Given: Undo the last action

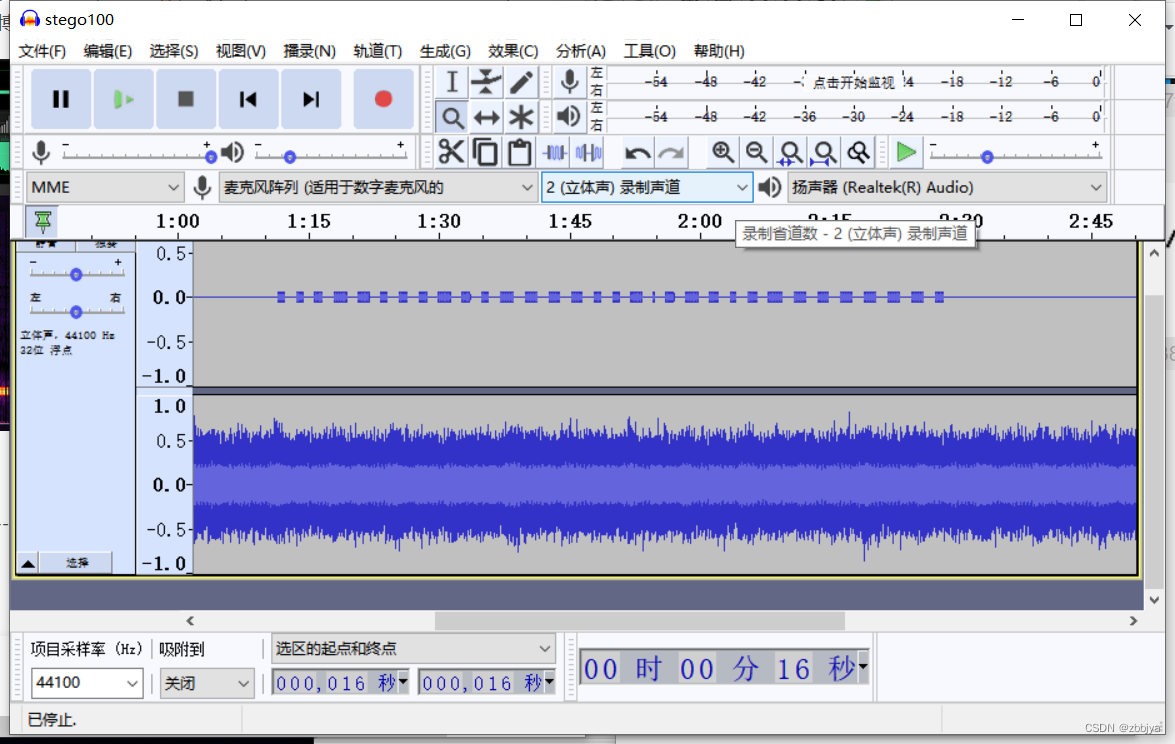Looking at the screenshot, I should point(638,153).
